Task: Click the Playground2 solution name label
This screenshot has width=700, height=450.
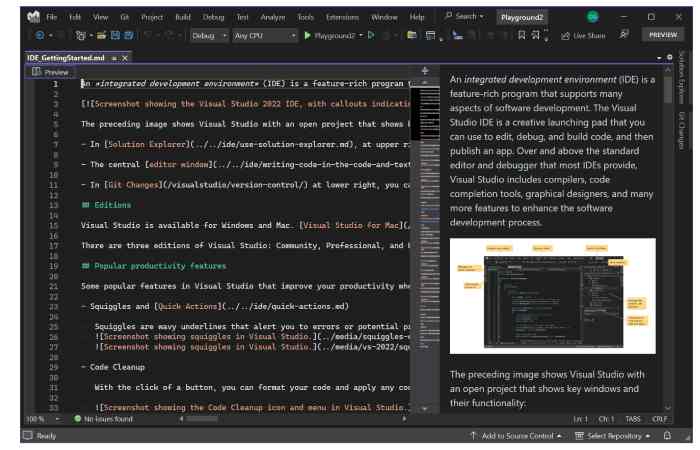Action: [522, 17]
